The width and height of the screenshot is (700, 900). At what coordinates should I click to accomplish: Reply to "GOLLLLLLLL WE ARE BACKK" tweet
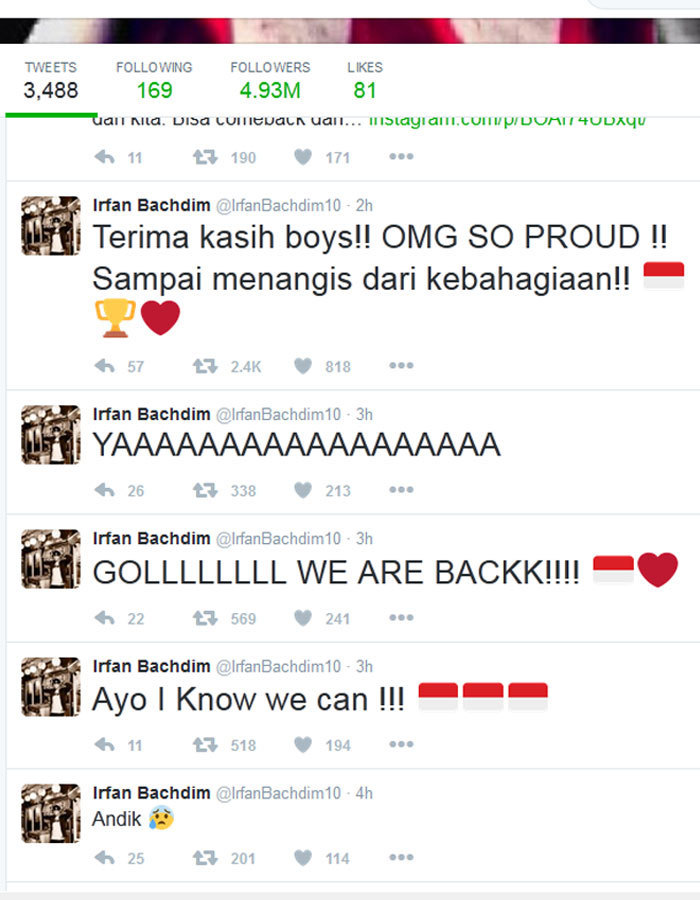104,618
